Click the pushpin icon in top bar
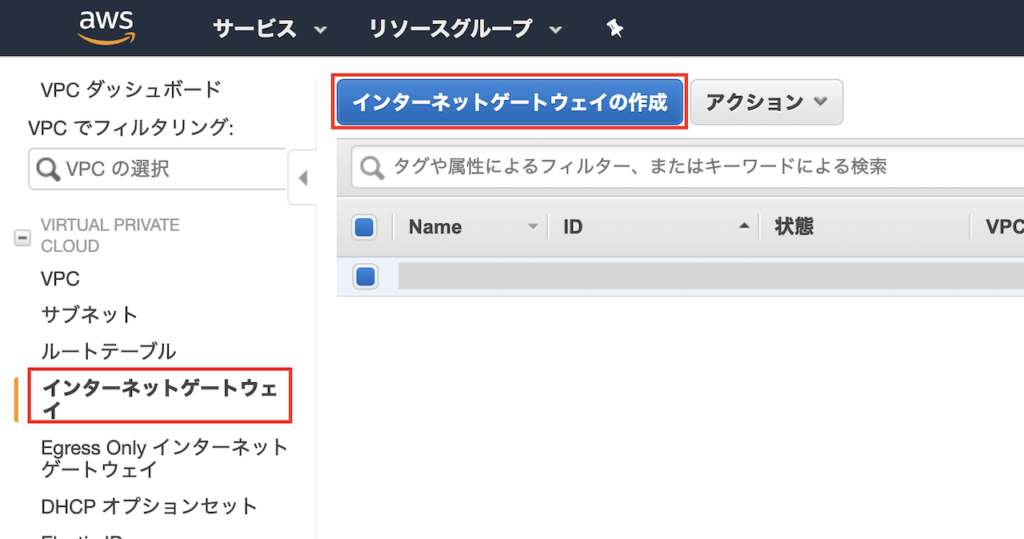Screen dimensions: 1024x539 click(x=615, y=29)
